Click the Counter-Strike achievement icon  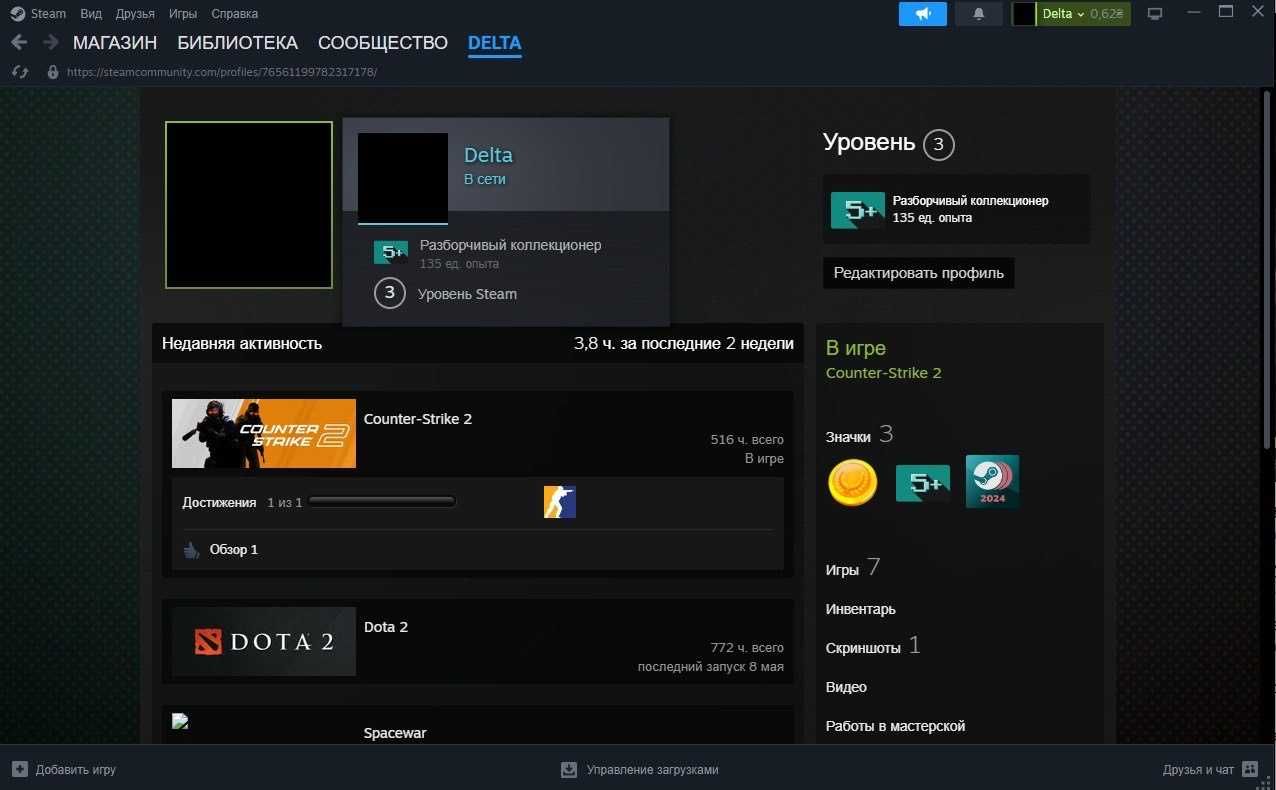560,502
